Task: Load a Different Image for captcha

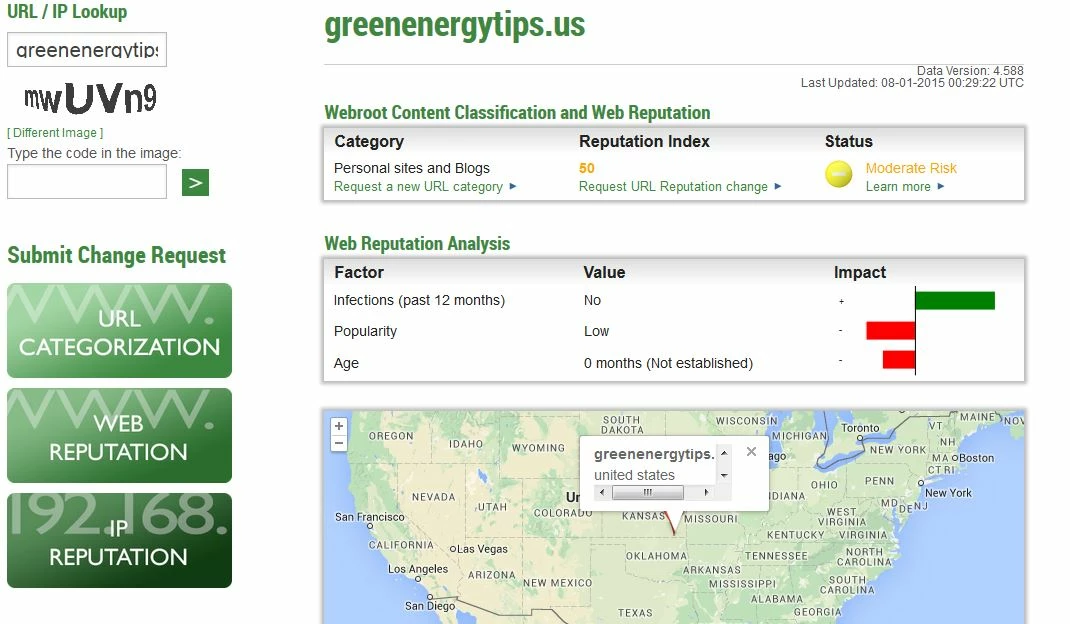Action: pyautogui.click(x=55, y=132)
